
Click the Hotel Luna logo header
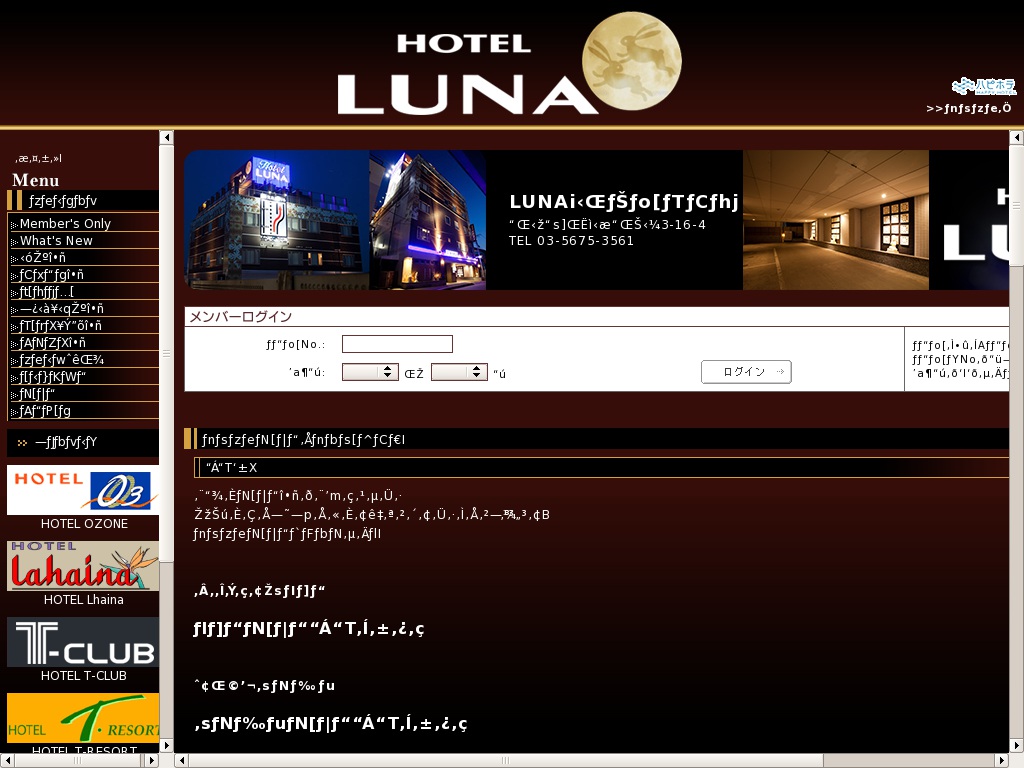(509, 64)
